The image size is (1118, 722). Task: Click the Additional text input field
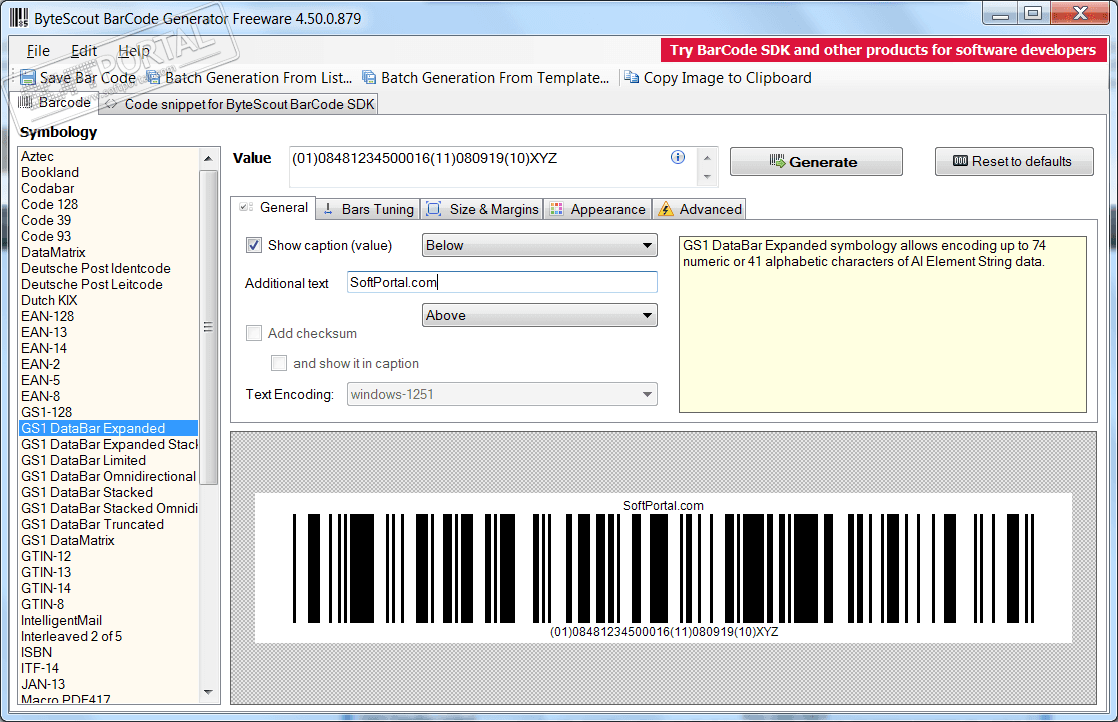click(502, 282)
